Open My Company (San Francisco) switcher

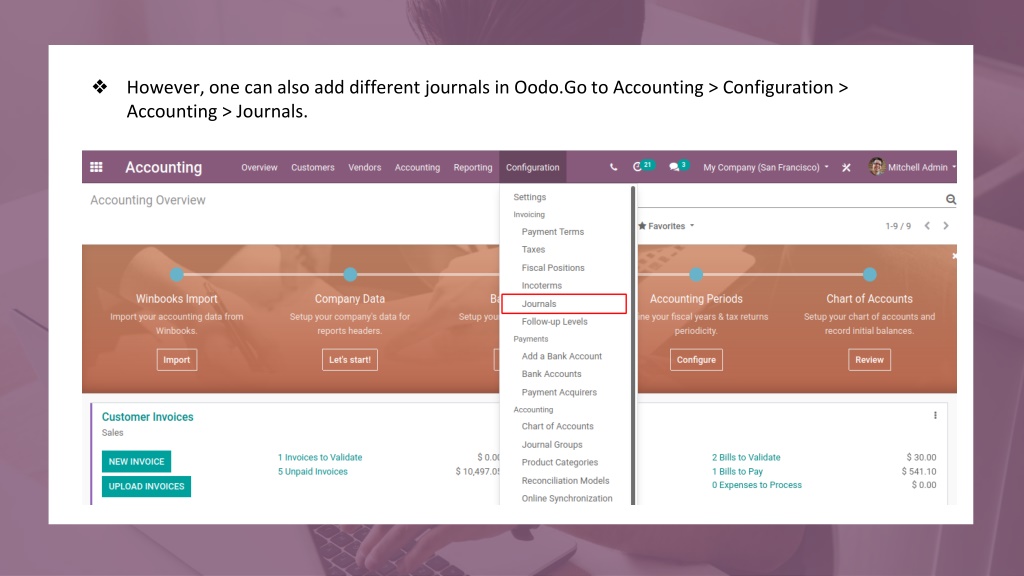coord(765,167)
